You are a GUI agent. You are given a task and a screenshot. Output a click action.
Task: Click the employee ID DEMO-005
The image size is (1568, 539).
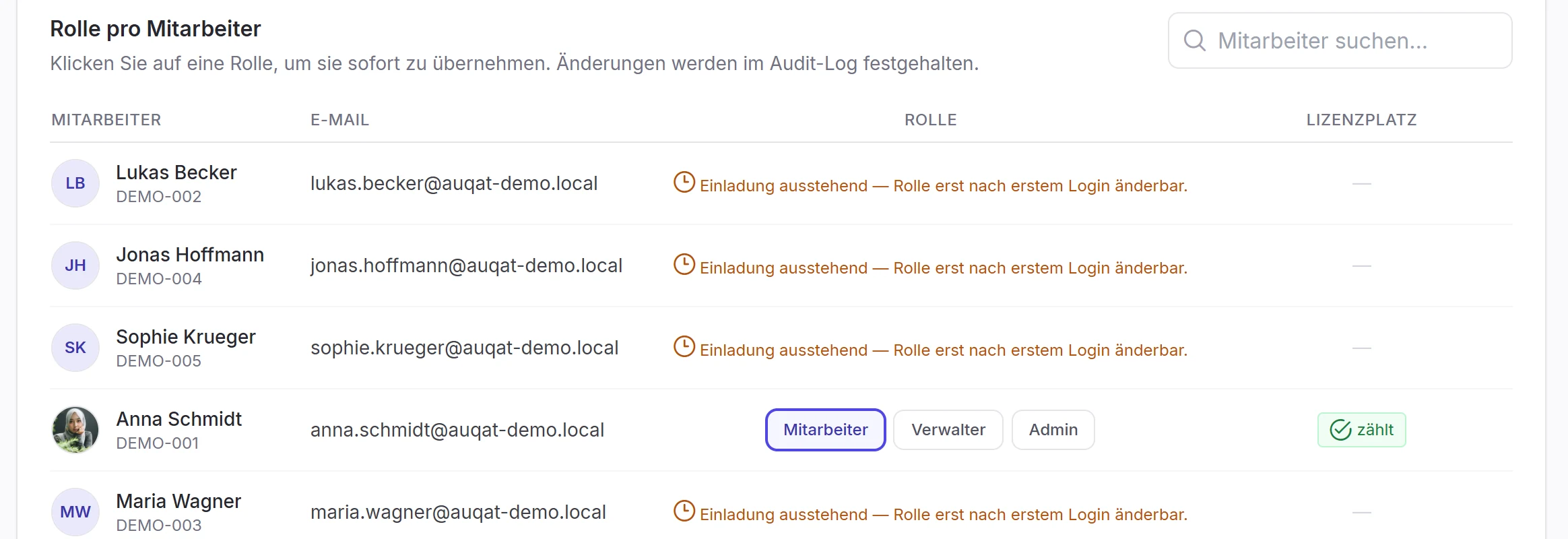159,361
